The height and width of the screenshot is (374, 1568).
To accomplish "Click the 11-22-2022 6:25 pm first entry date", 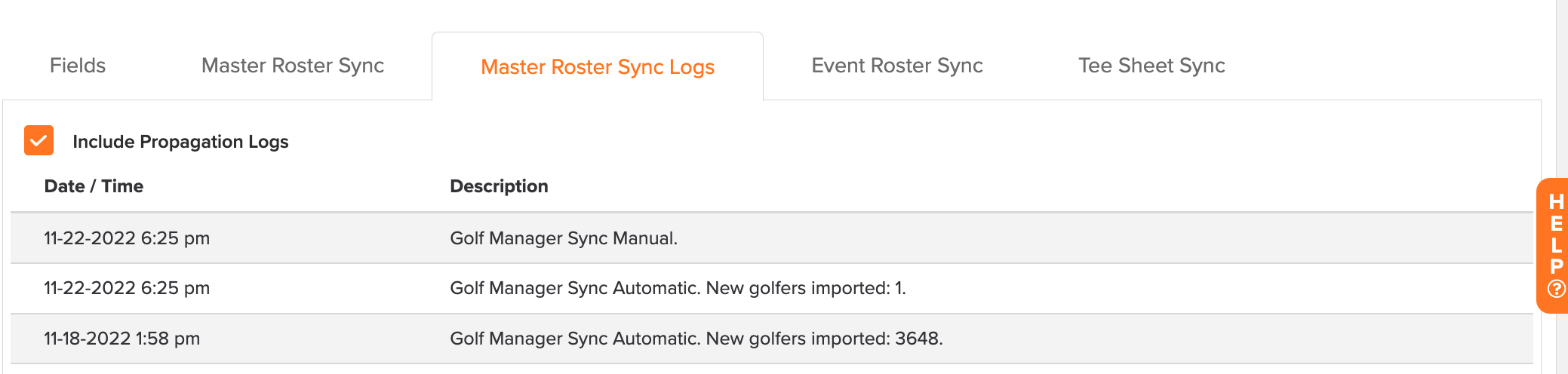I will click(127, 238).
